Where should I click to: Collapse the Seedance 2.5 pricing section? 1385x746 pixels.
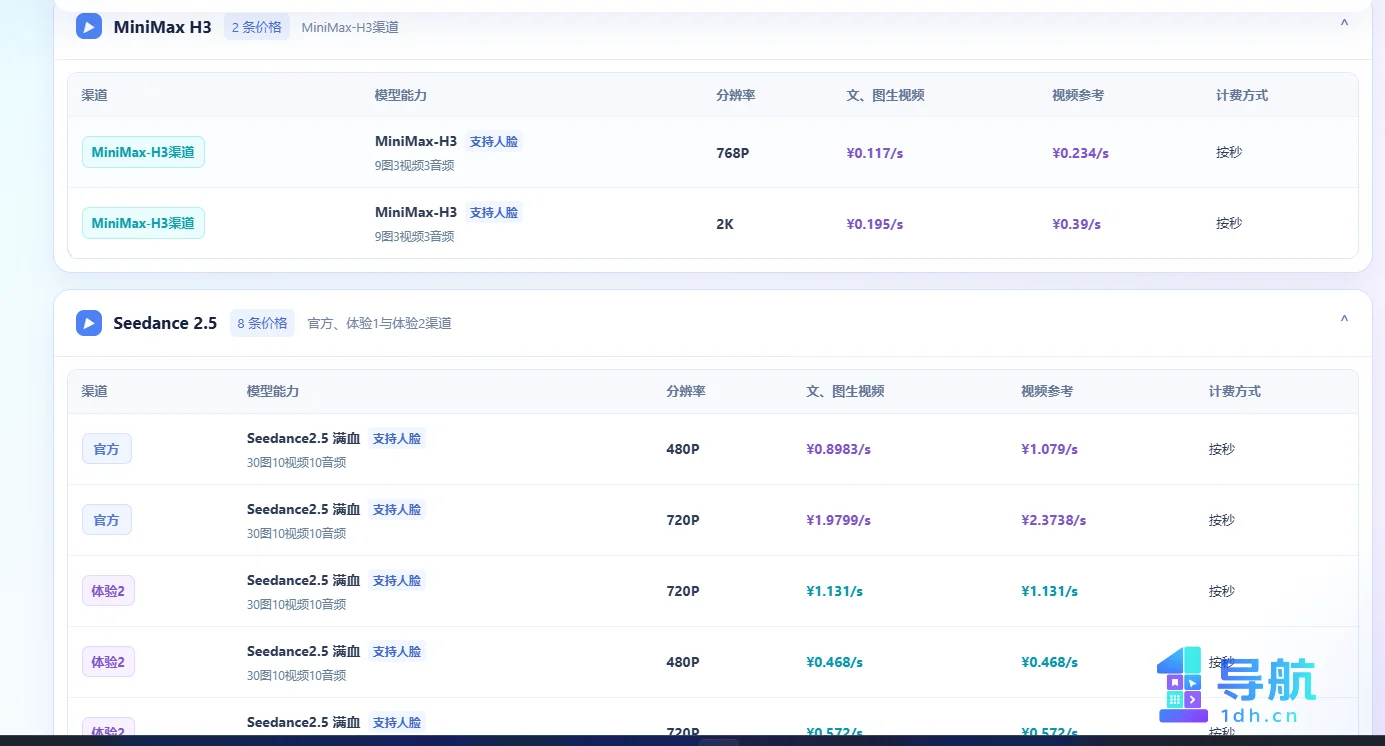[x=1344, y=320]
